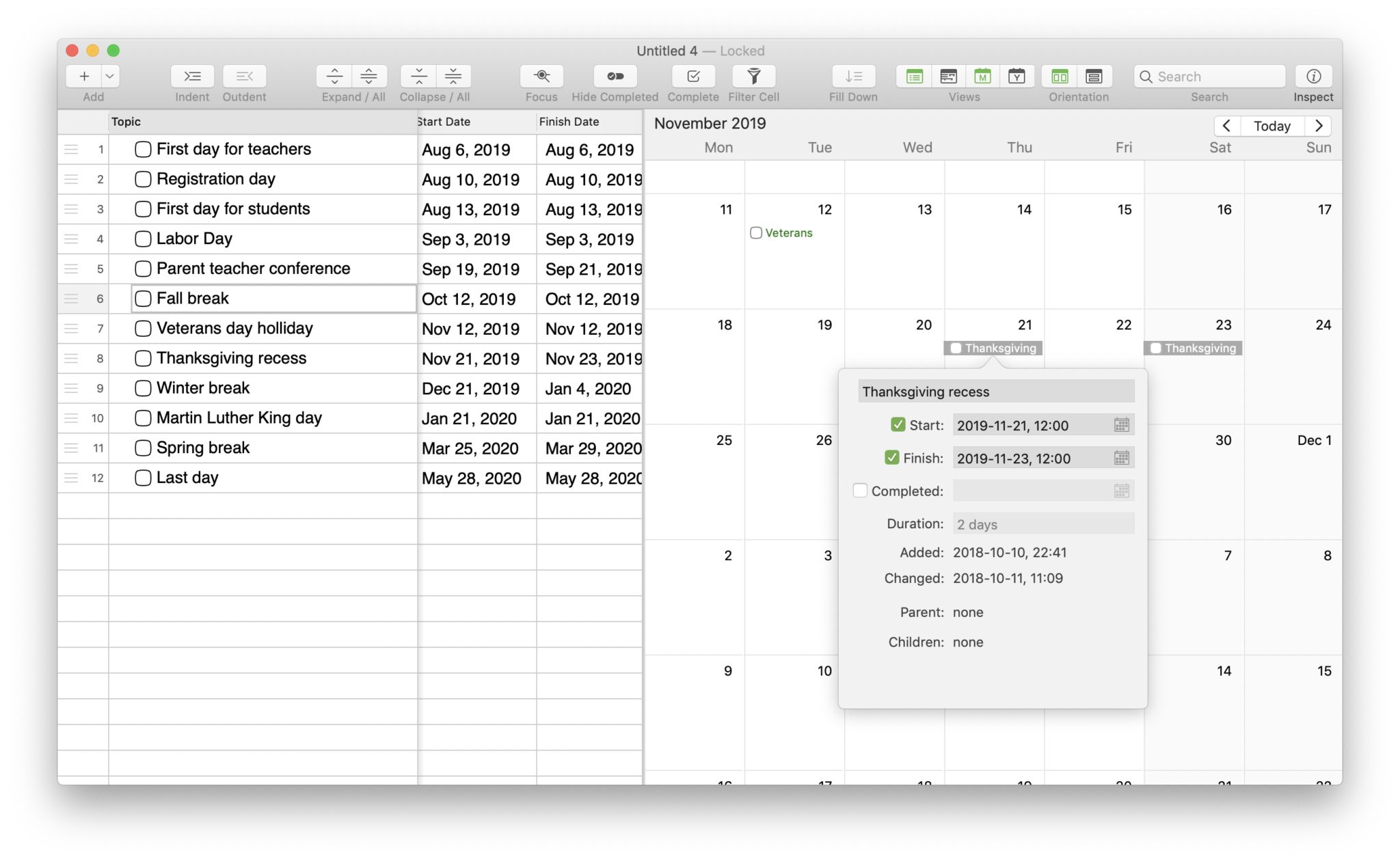Click the Today button
Screen dimensions: 1400x861
pyautogui.click(x=1271, y=126)
